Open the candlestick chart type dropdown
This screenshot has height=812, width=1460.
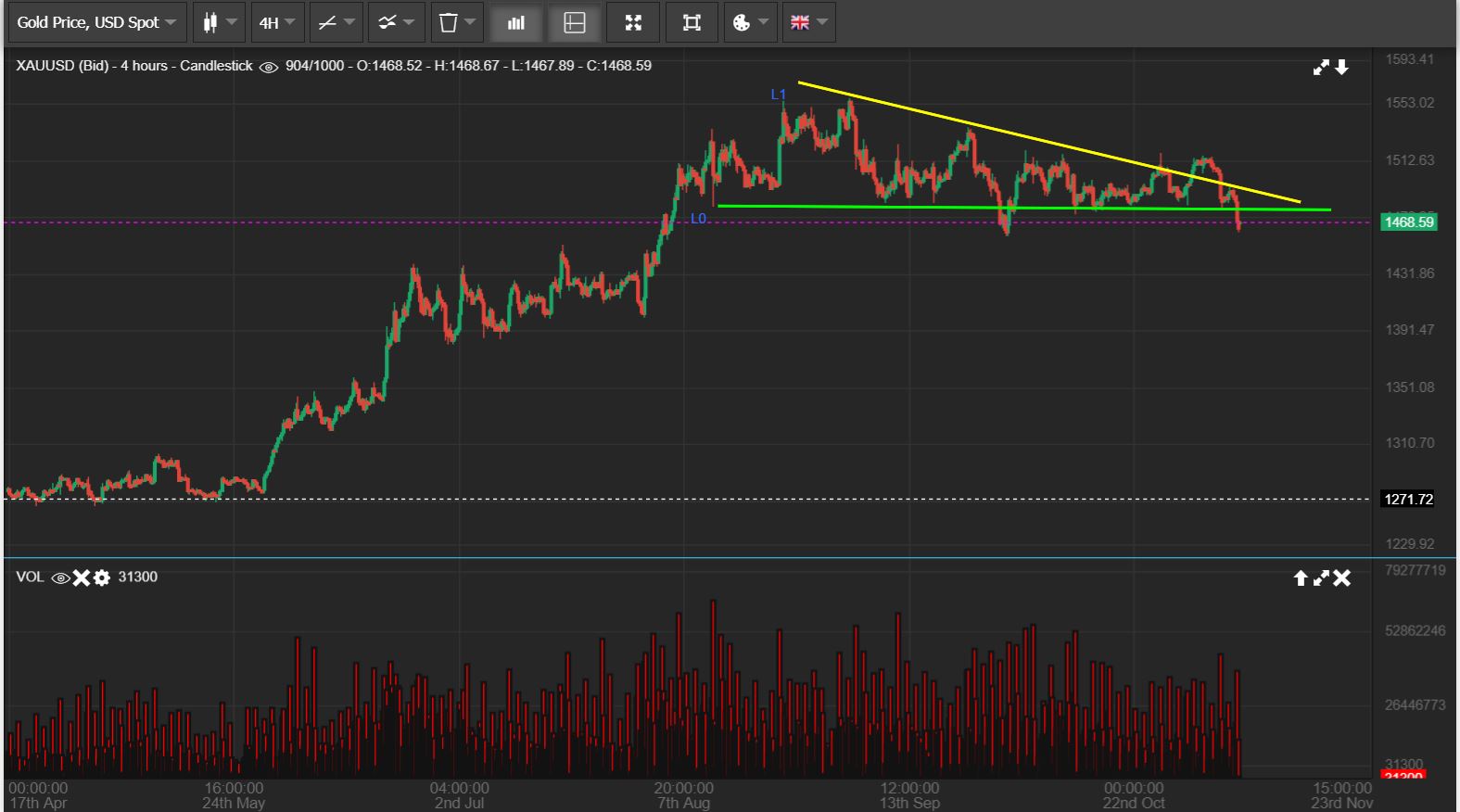click(219, 22)
